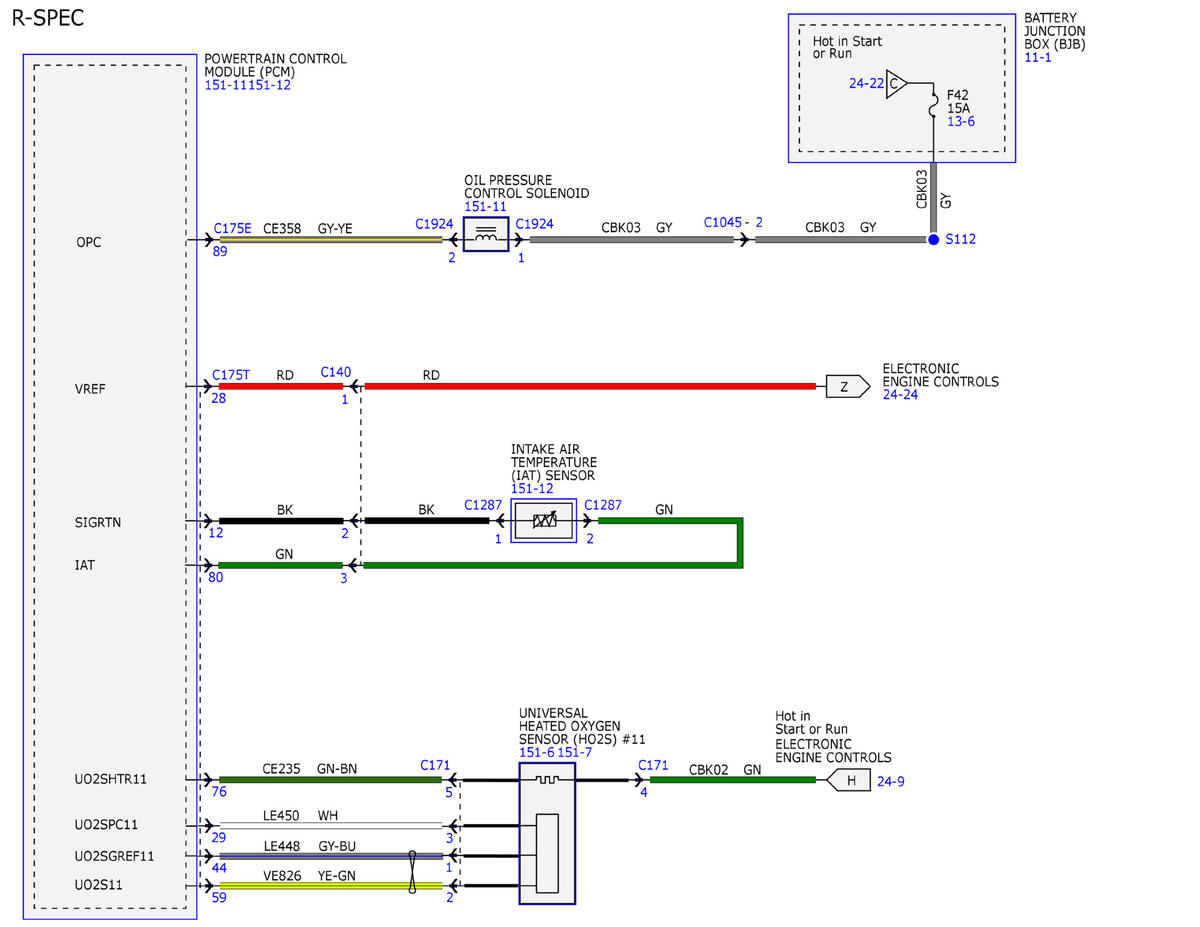1200x927 pixels.
Task: Select the UO2S11 pin label
Action: [98, 885]
